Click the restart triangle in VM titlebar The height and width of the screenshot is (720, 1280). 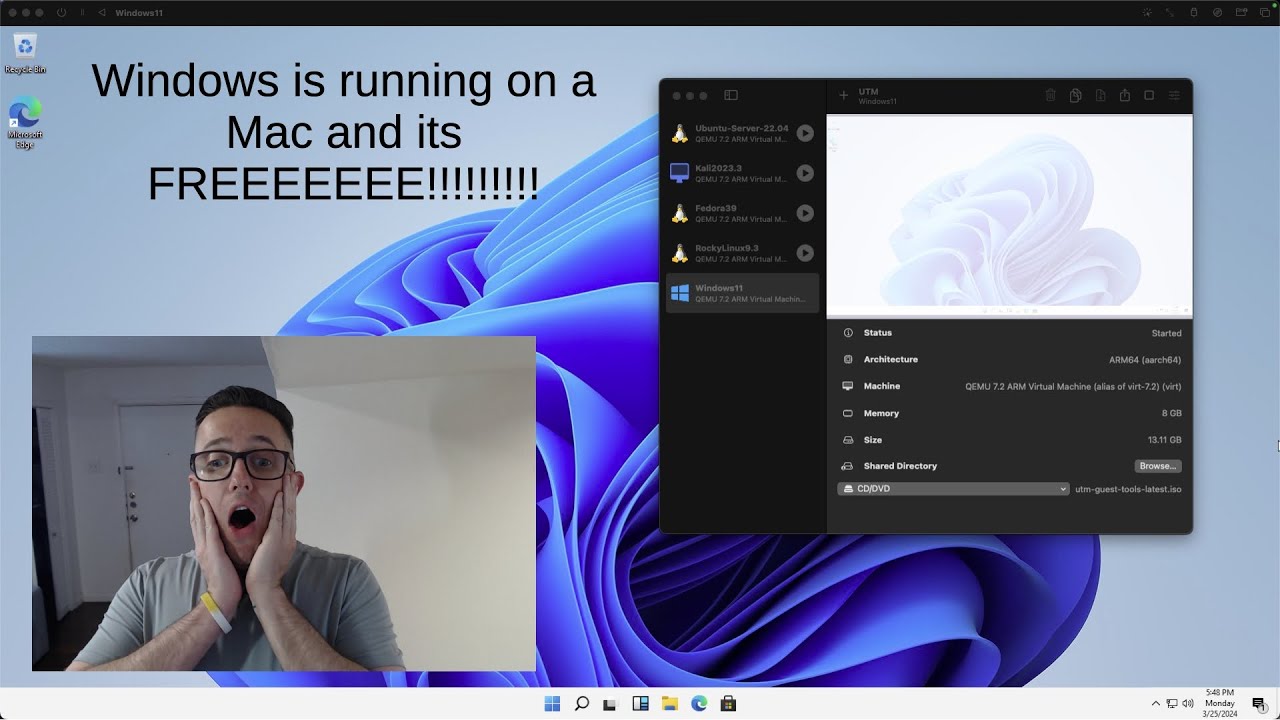[102, 13]
